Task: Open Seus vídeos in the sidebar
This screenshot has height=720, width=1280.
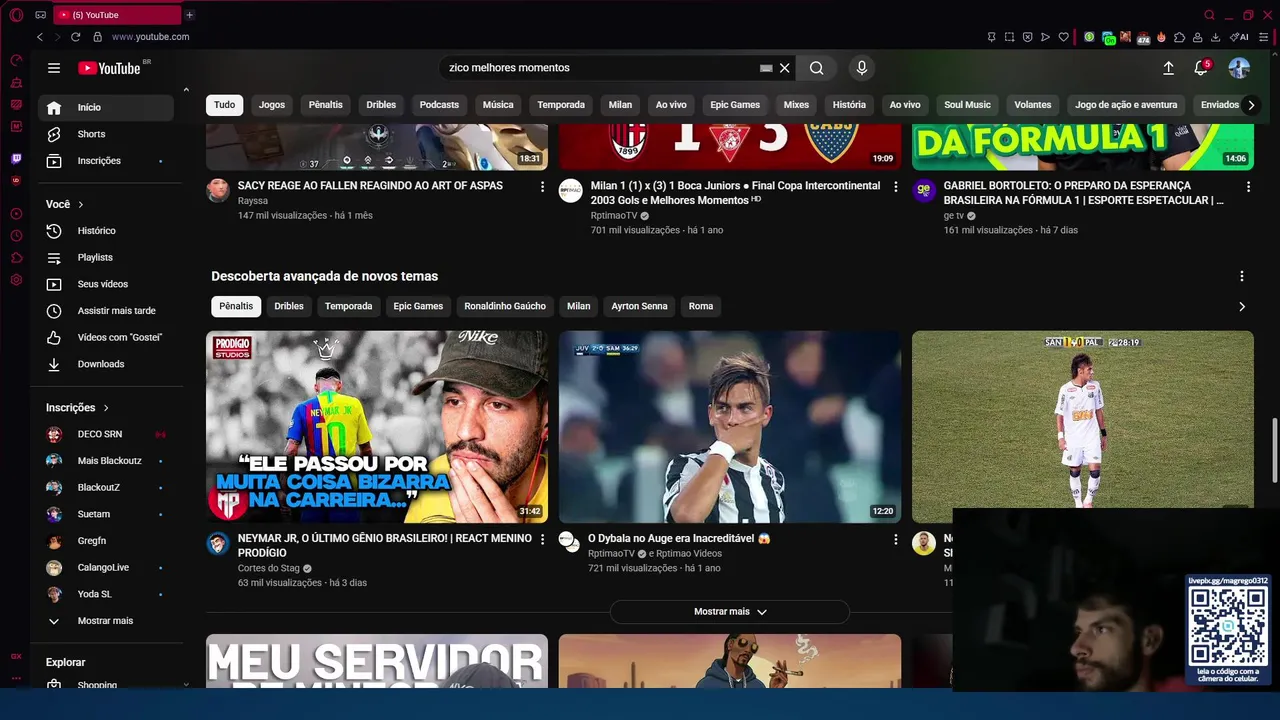Action: click(x=106, y=284)
